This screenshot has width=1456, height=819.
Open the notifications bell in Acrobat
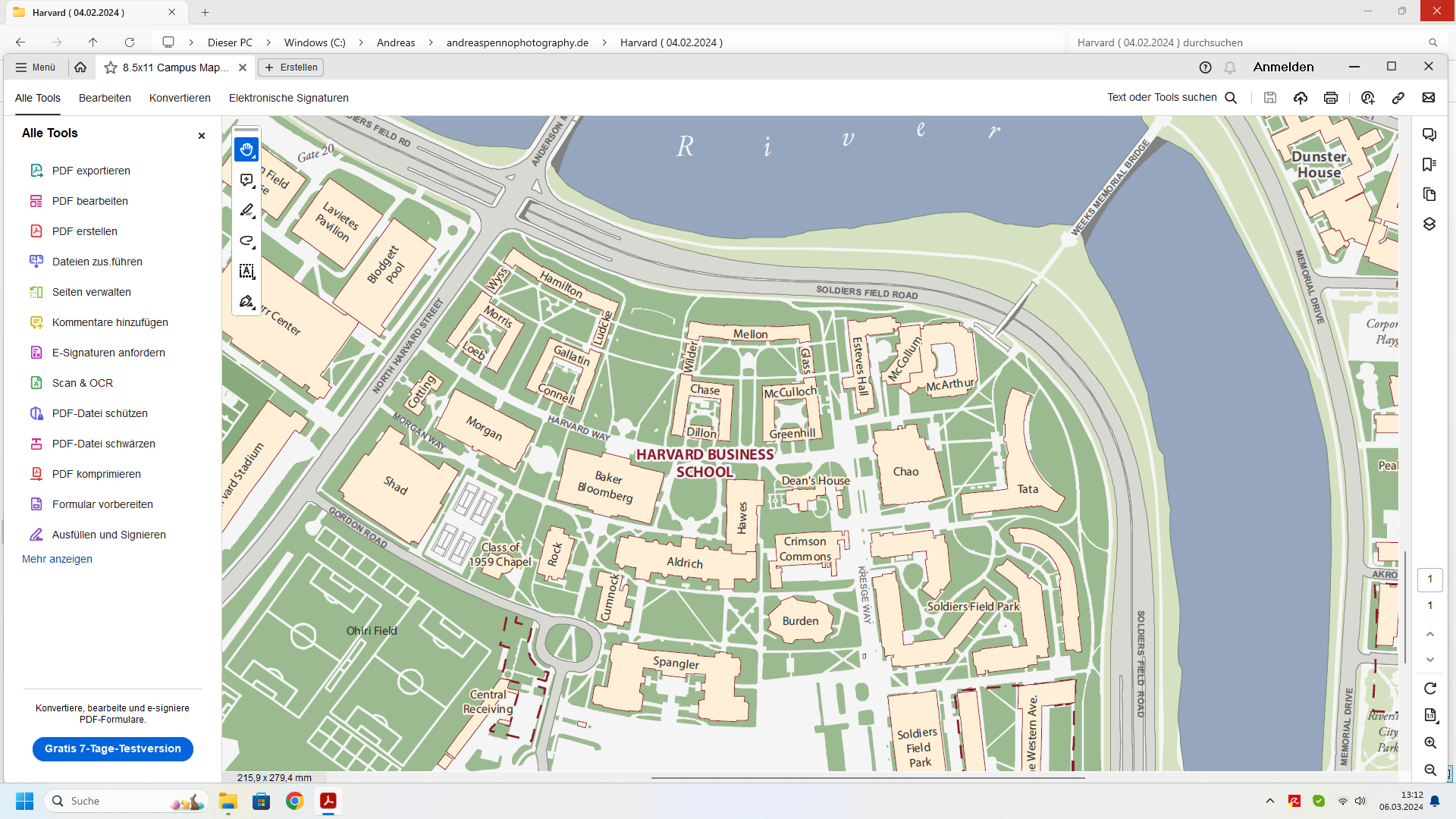1230,67
